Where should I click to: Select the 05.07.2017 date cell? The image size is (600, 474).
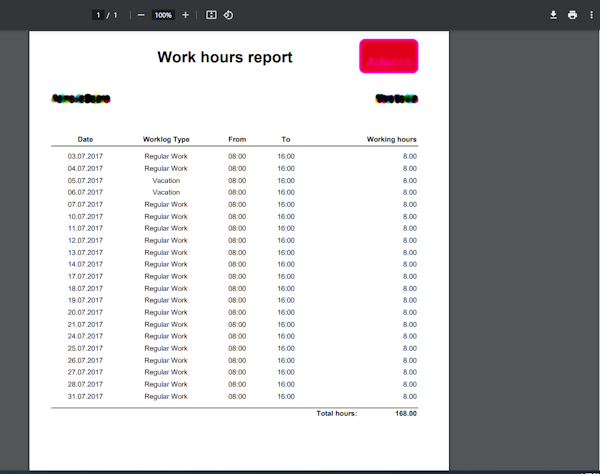pyautogui.click(x=85, y=180)
